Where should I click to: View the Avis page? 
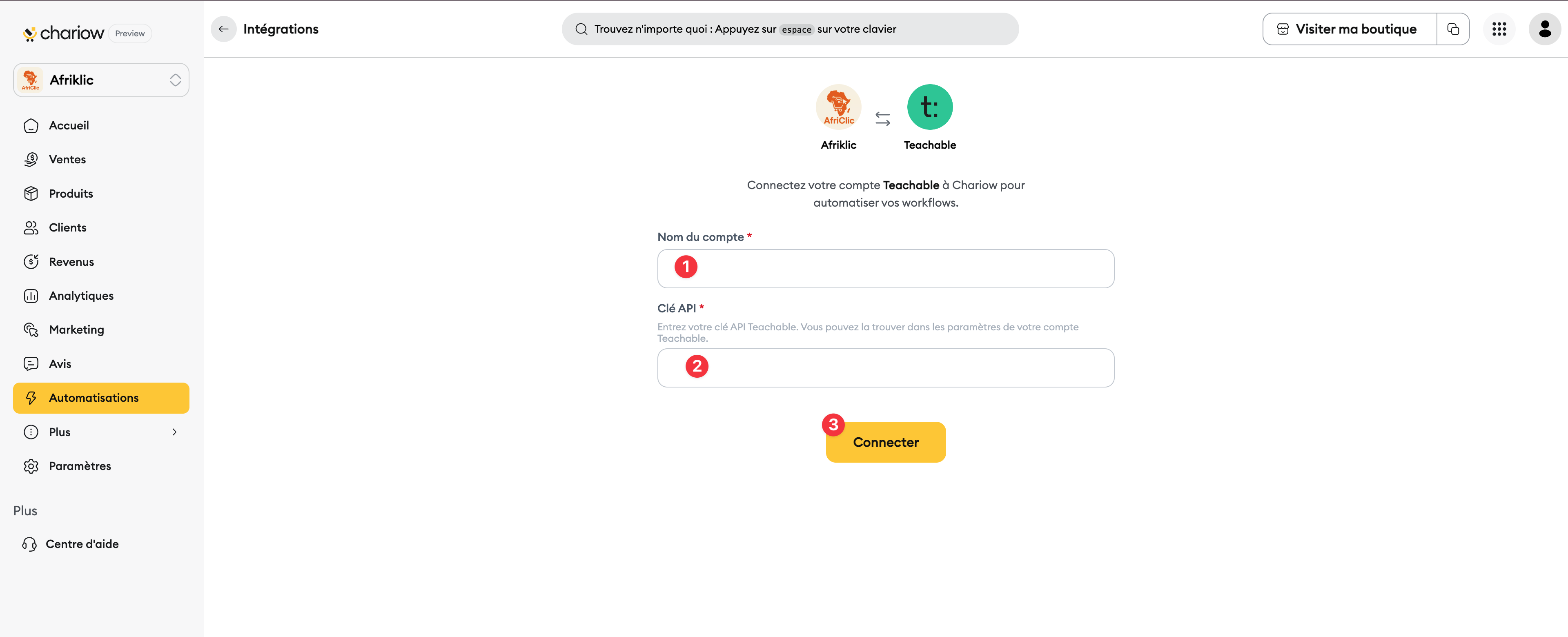[101, 363]
